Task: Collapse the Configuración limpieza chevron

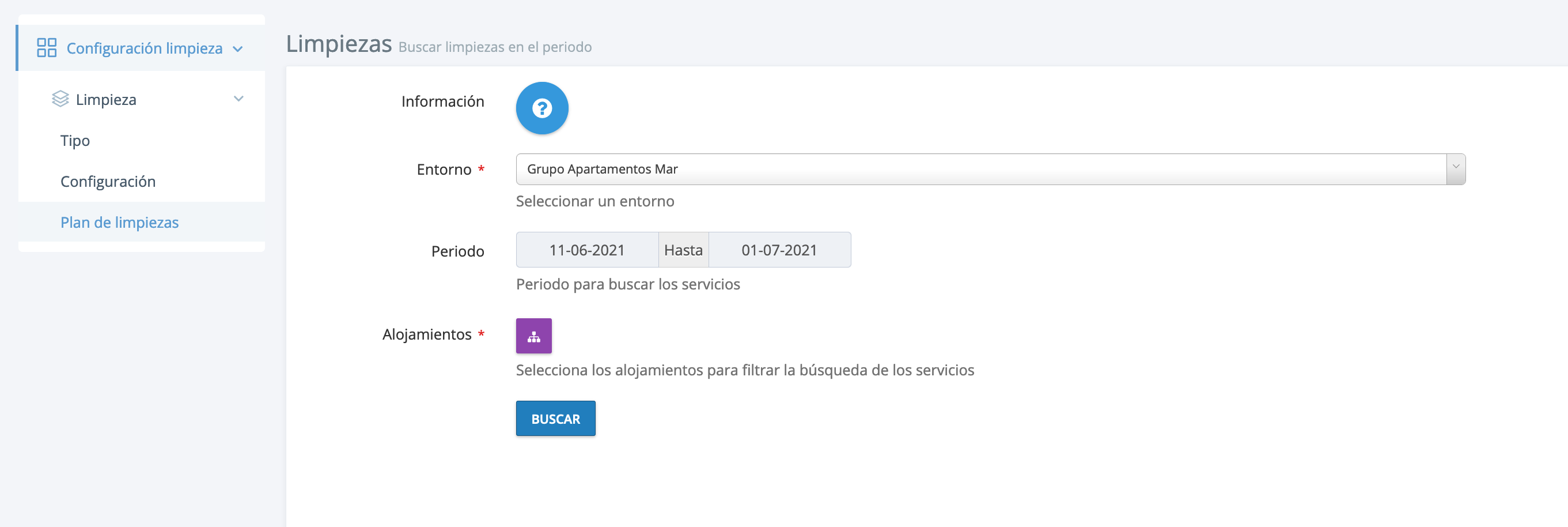Action: pyautogui.click(x=238, y=49)
